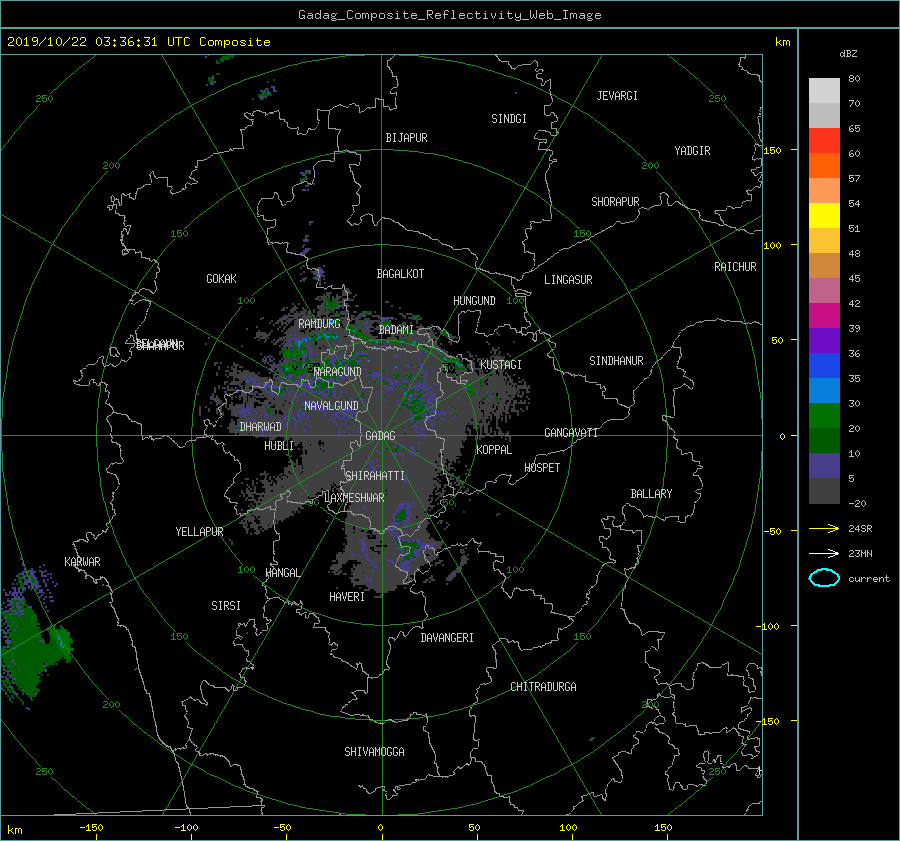Click the SINDHANUR city label
Image resolution: width=900 pixels, height=841 pixels.
616,361
